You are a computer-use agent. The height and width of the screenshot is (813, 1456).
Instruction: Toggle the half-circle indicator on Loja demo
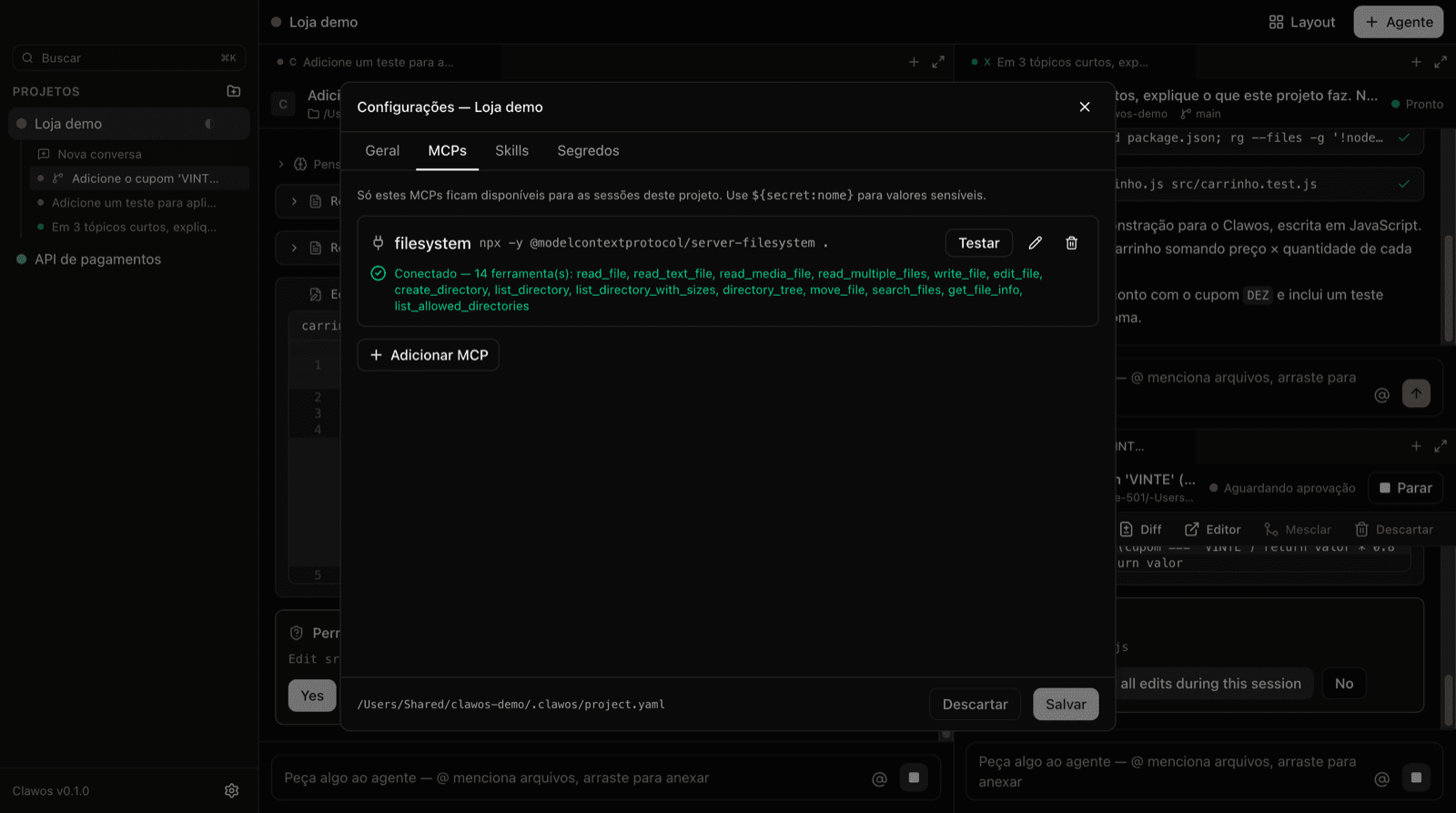pyautogui.click(x=209, y=124)
